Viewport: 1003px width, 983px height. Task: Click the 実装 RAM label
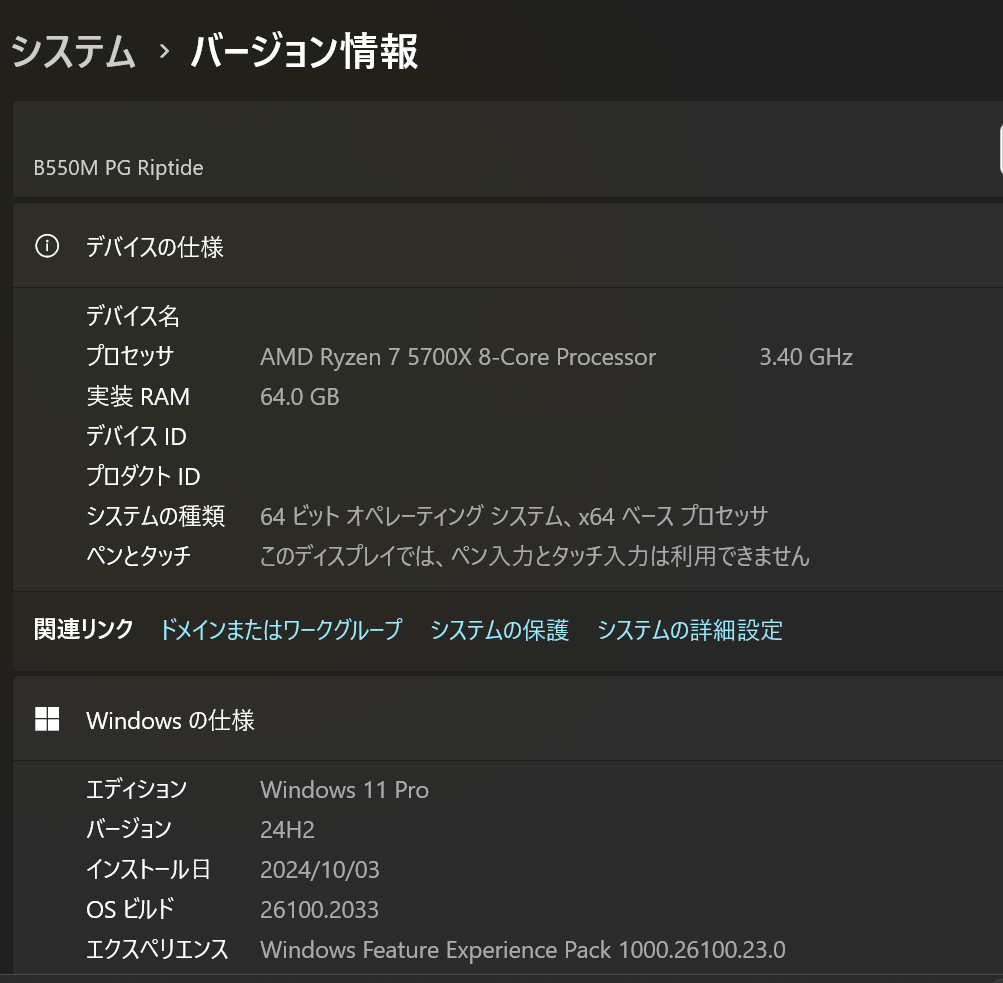point(138,397)
